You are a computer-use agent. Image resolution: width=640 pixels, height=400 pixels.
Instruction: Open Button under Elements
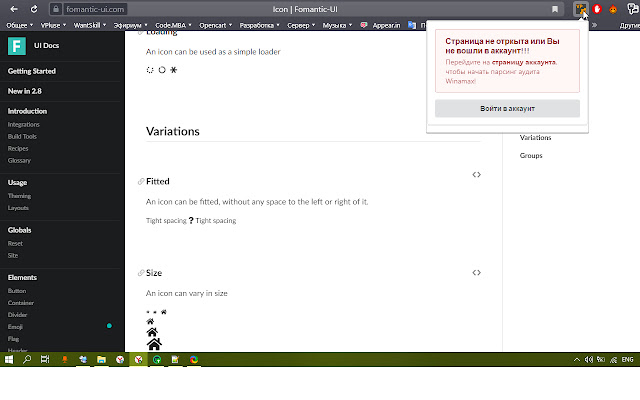(x=17, y=291)
